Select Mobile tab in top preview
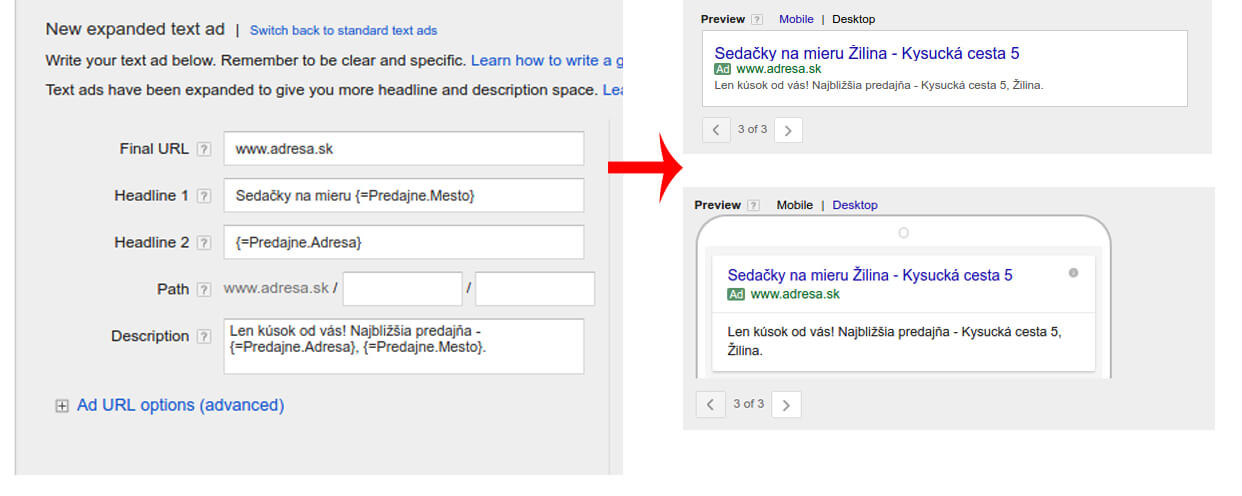Image resolution: width=1242 pixels, height=496 pixels. [x=796, y=19]
